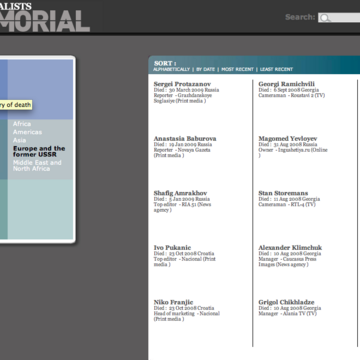Select Asia region

point(19,140)
